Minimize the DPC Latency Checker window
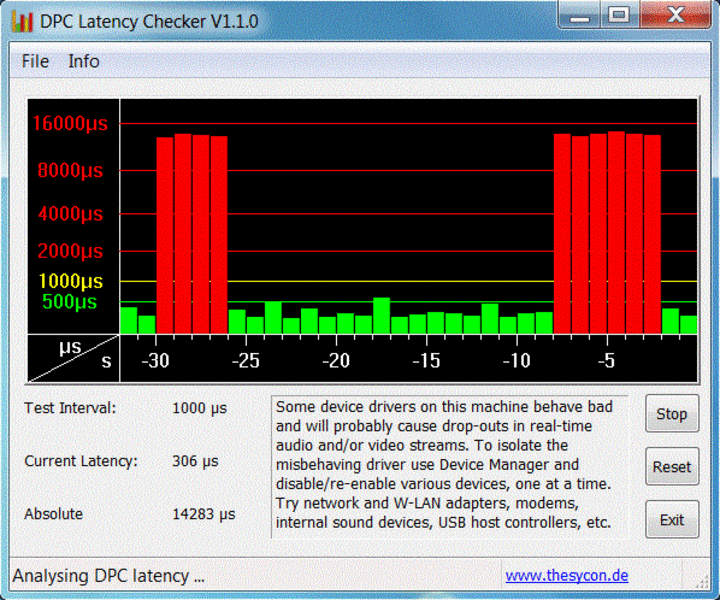This screenshot has width=720, height=600. coord(579,16)
